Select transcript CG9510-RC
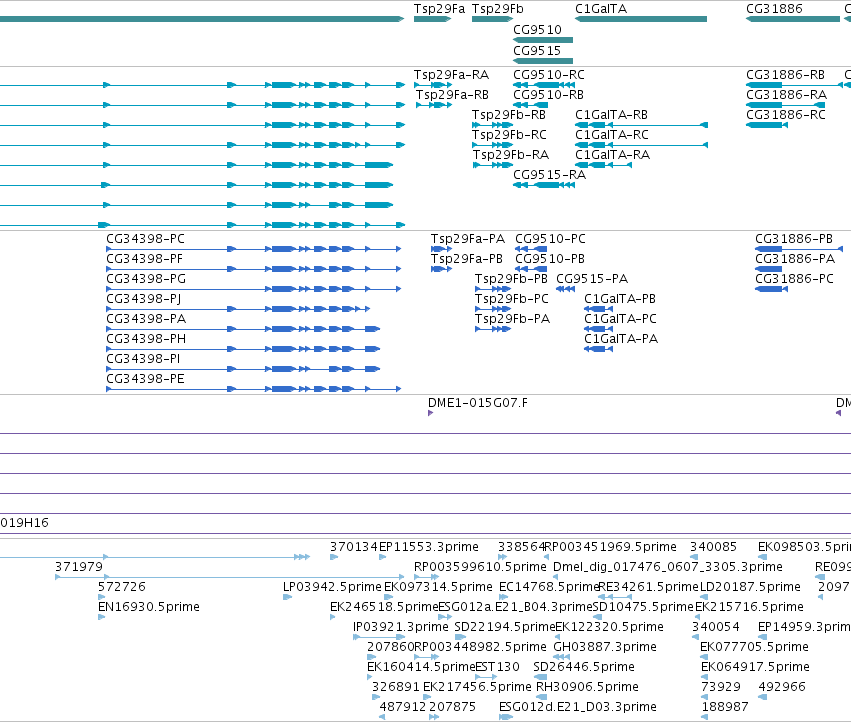Image resolution: width=851 pixels, height=722 pixels. 549,75
